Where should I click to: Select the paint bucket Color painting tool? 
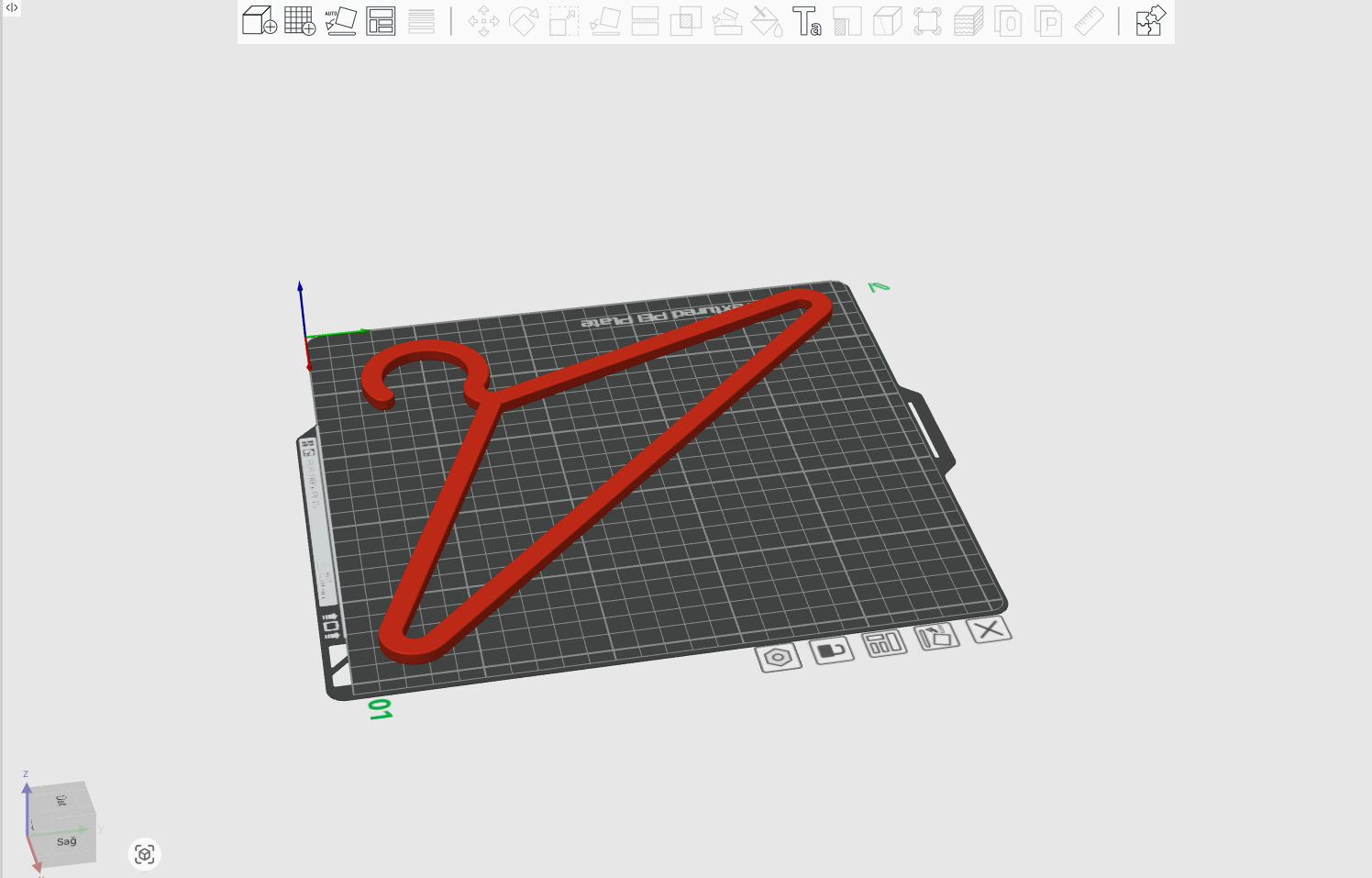click(x=767, y=21)
